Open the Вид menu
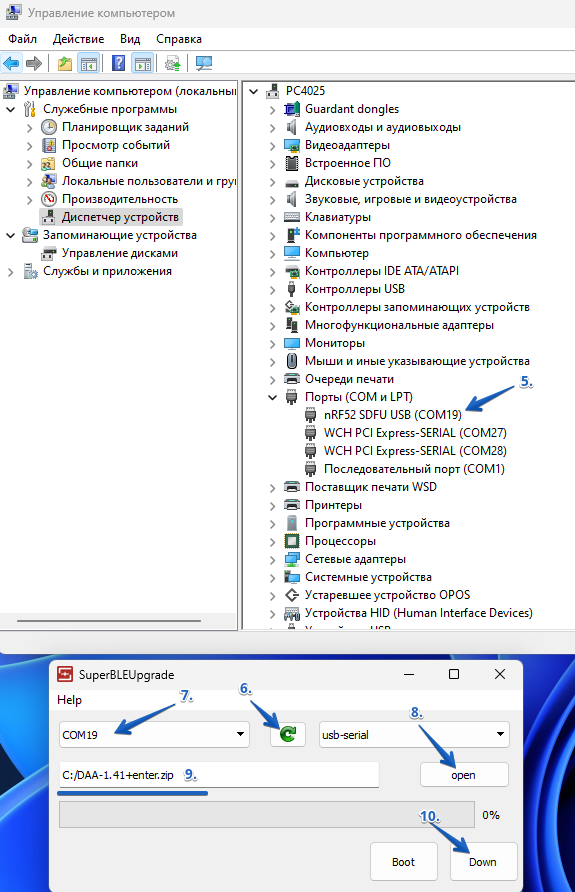 (130, 39)
